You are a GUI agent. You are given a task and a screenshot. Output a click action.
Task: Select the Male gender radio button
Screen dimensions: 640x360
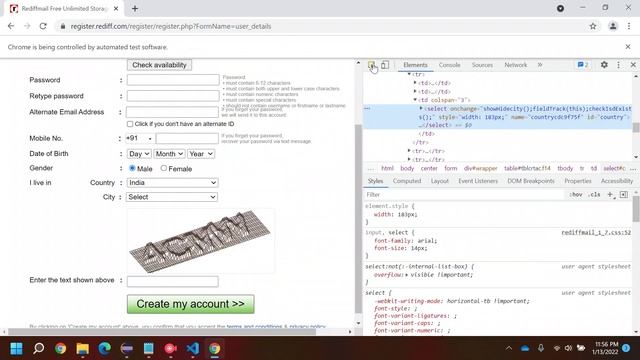tap(132, 168)
